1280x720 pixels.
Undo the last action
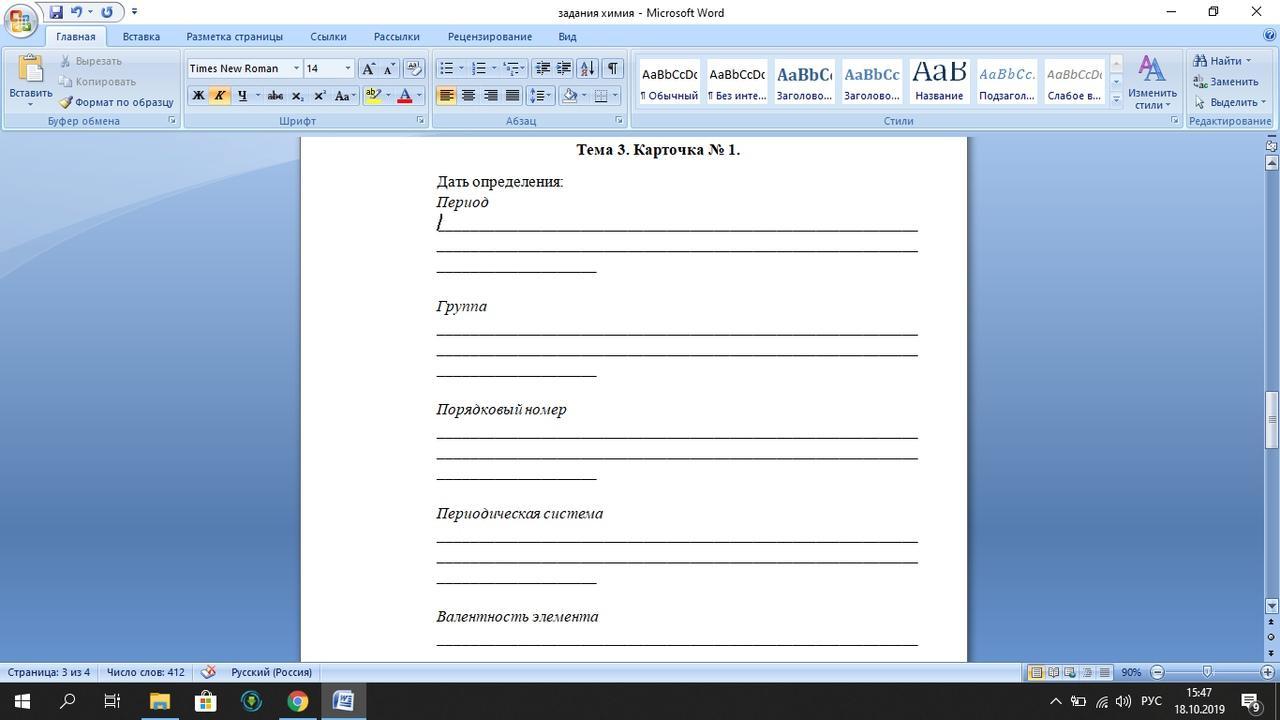pyautogui.click(x=76, y=12)
